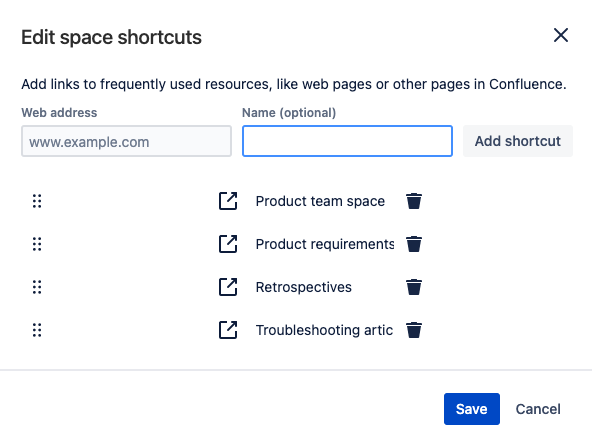Image resolution: width=592 pixels, height=437 pixels.
Task: Click drag handle of Troubleshooting row
Action: tap(37, 330)
